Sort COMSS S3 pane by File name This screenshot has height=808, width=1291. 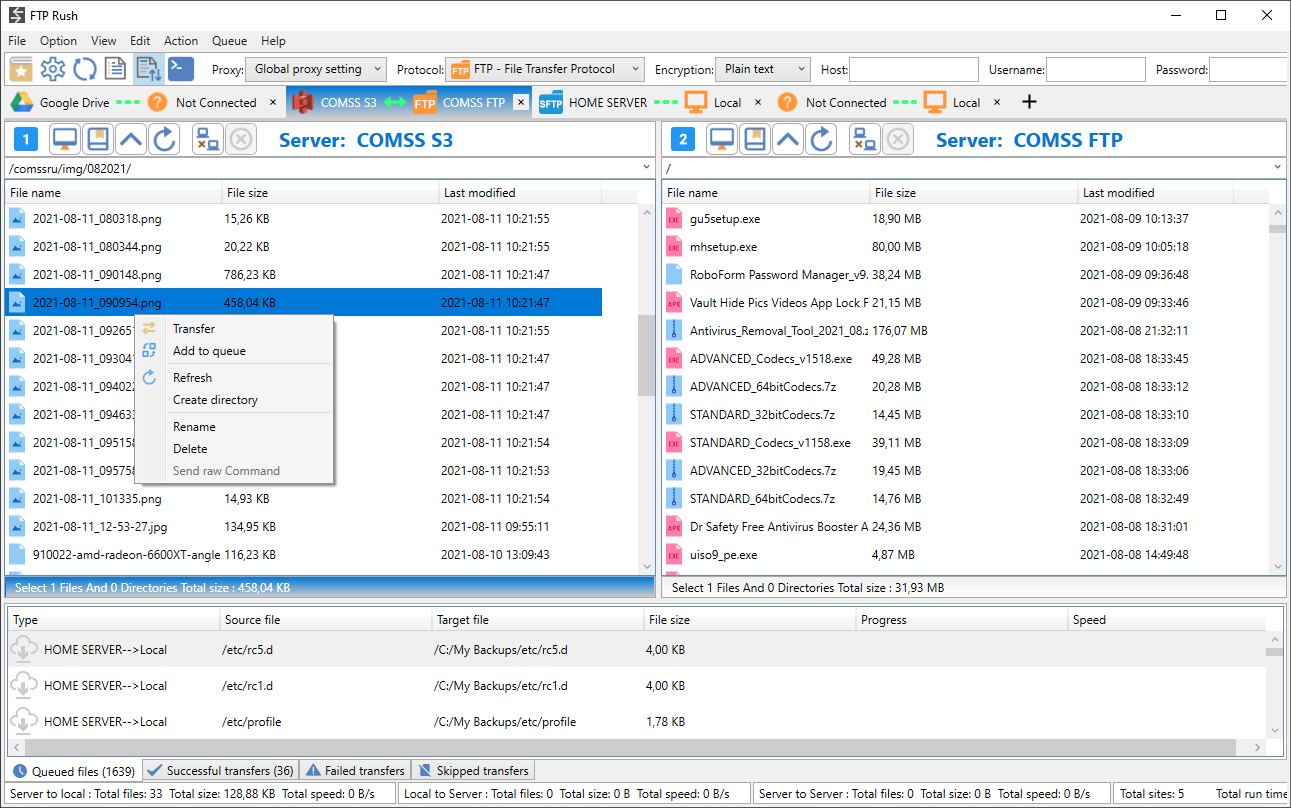click(x=114, y=193)
